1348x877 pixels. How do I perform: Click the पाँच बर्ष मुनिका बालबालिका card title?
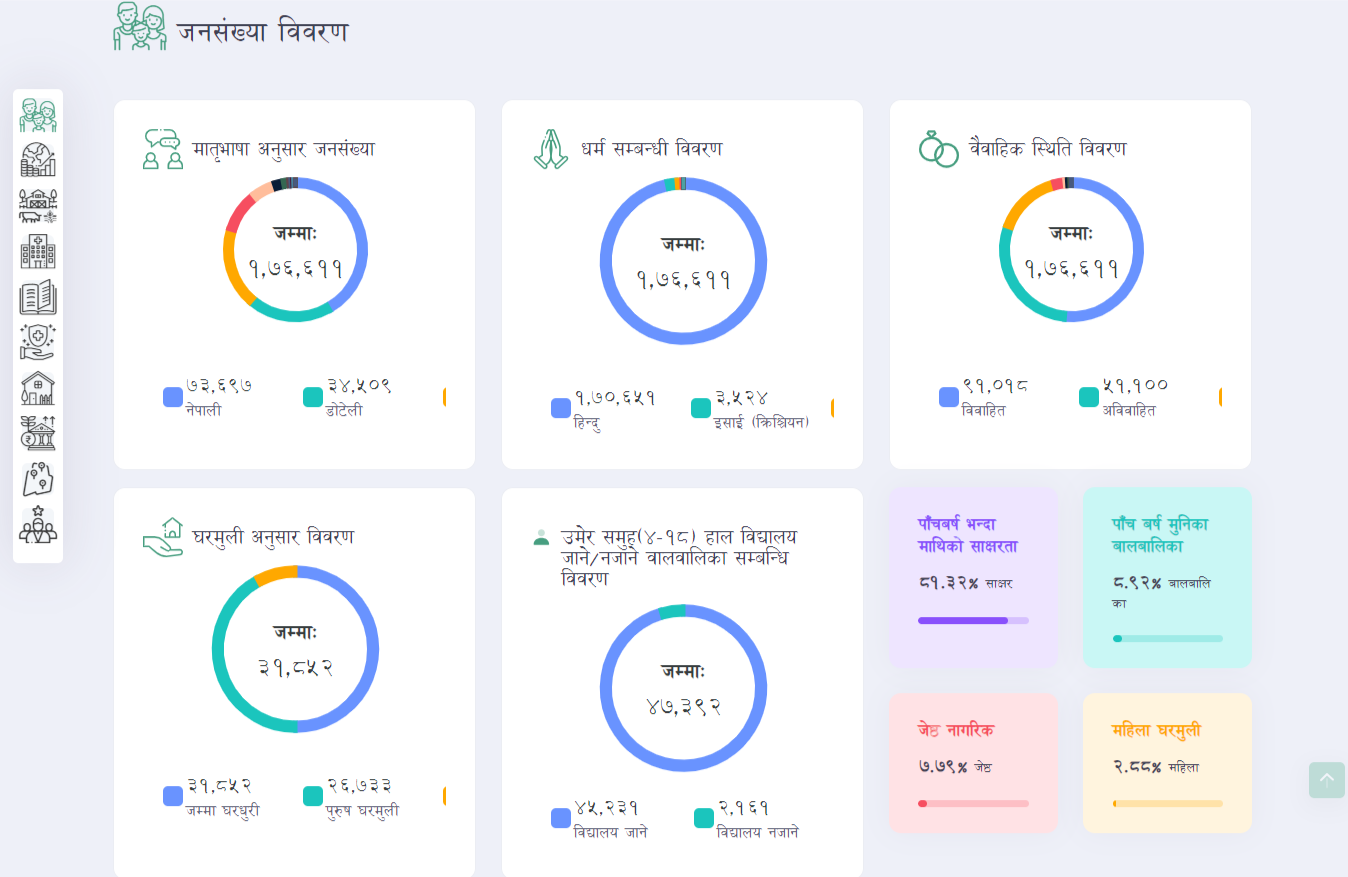click(1160, 535)
